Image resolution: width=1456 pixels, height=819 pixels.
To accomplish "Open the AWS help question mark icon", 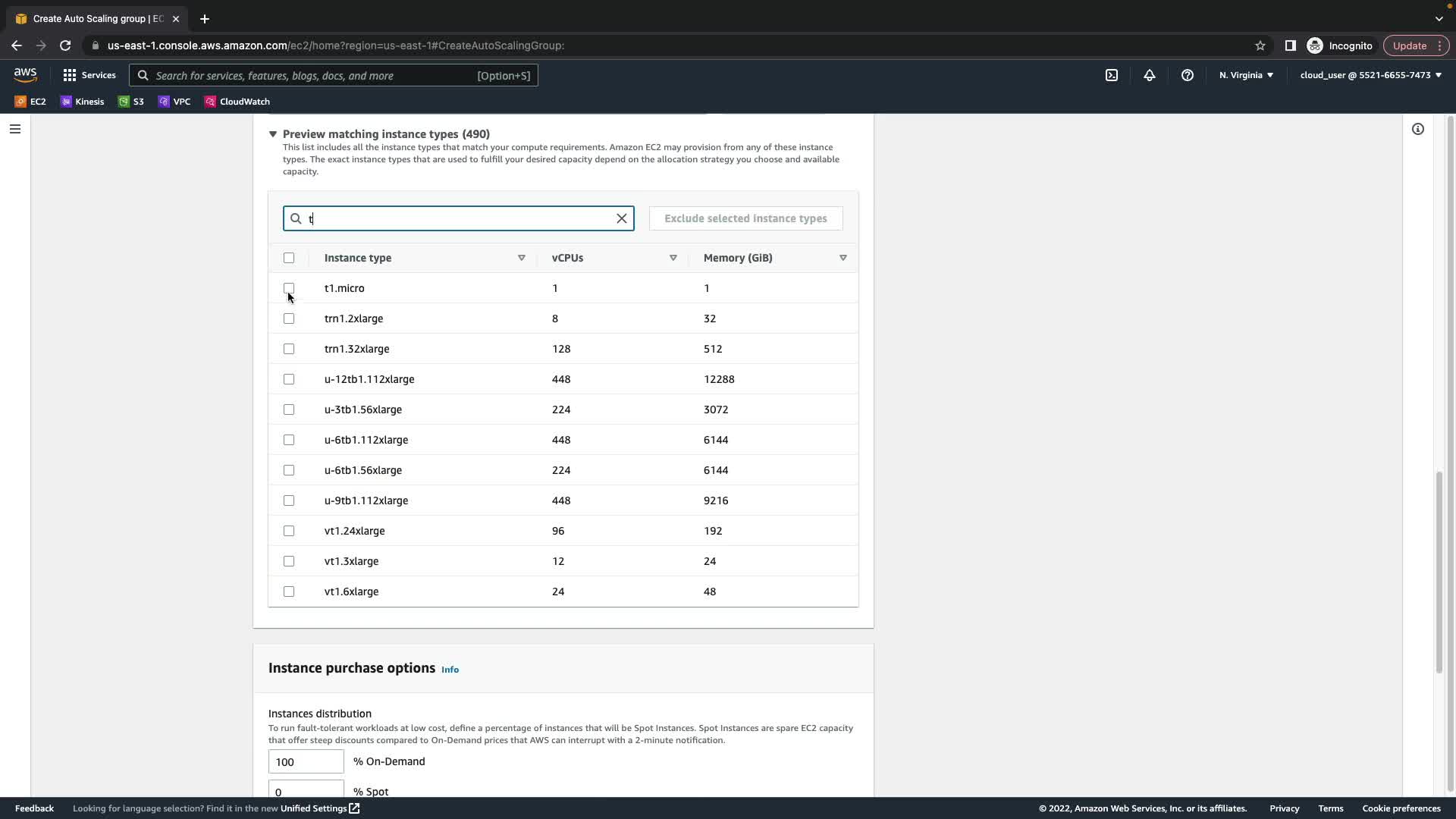I will 1187,75.
